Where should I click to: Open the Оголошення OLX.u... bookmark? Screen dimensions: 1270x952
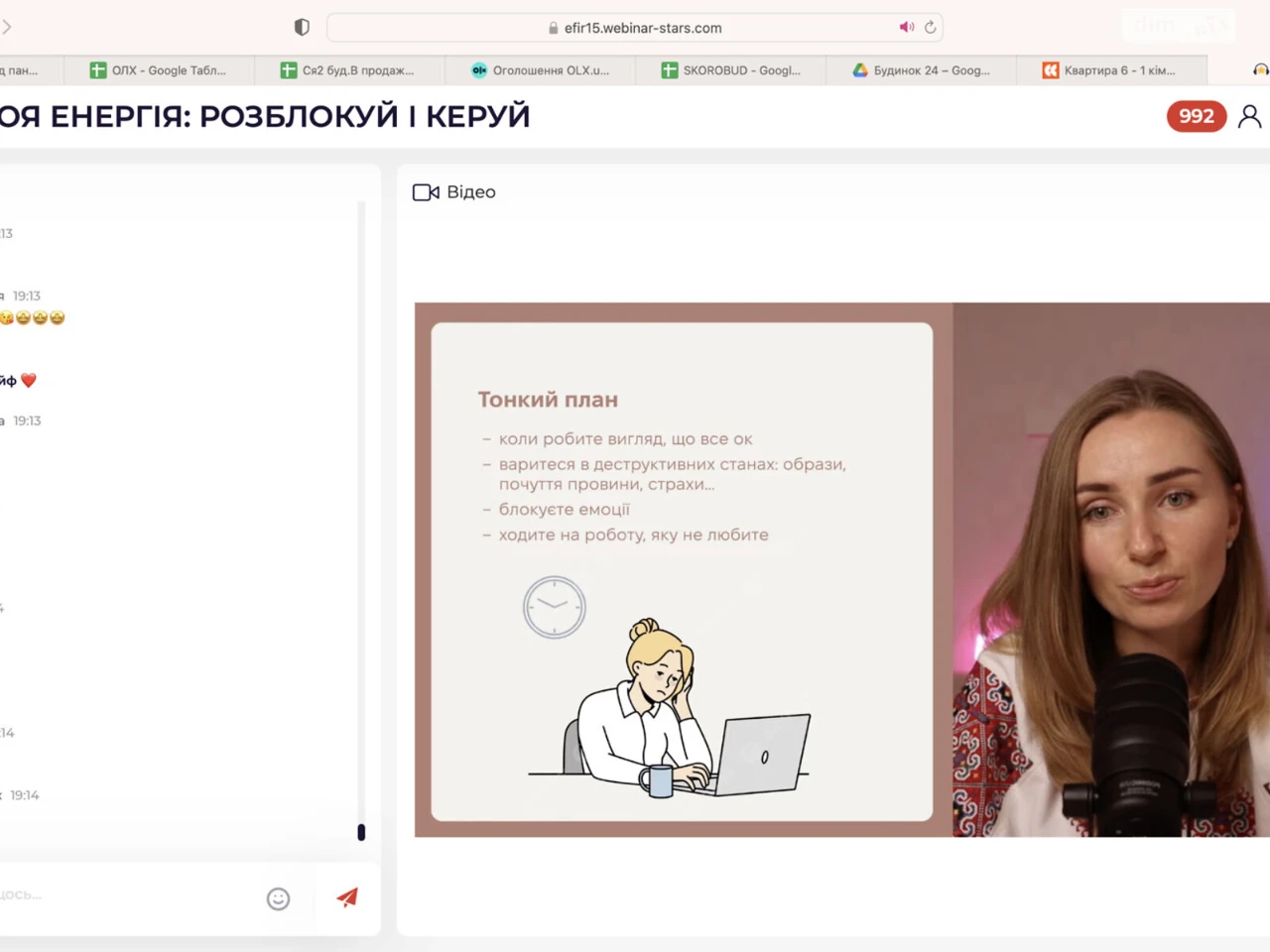[x=540, y=70]
